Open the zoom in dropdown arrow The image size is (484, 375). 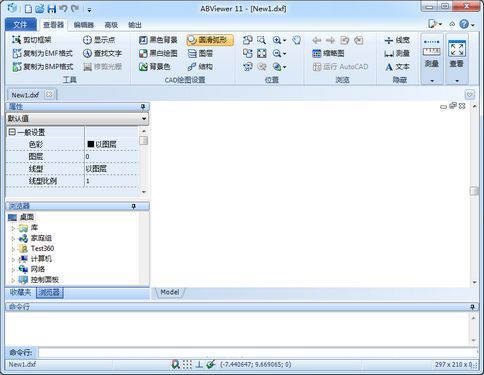coord(285,41)
